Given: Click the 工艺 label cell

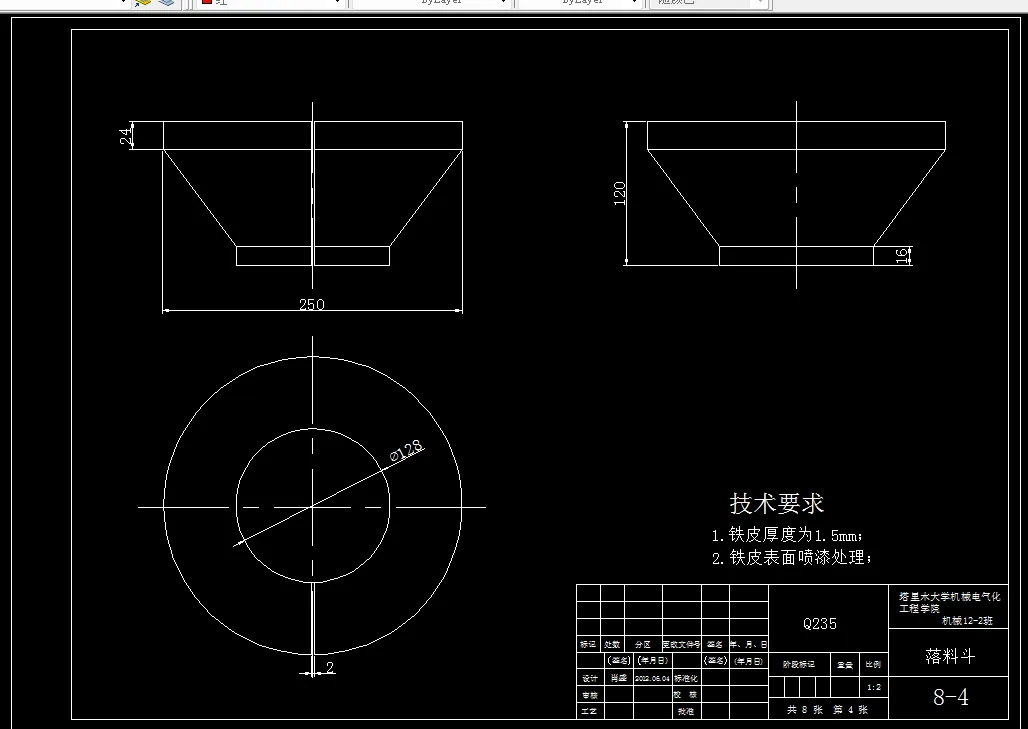Looking at the screenshot, I should tap(589, 711).
